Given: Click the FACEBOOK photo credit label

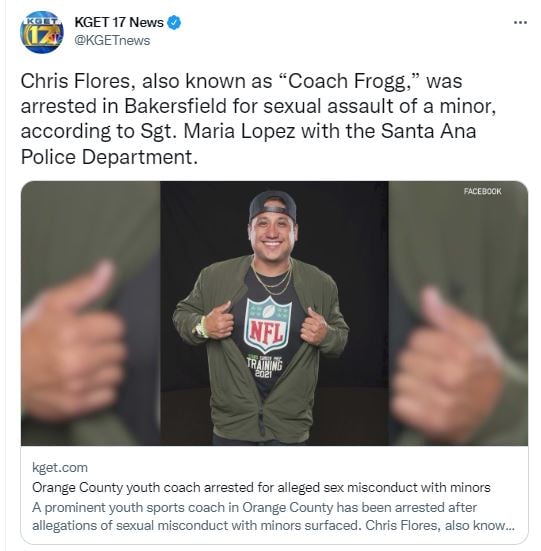Looking at the screenshot, I should click(x=482, y=191).
